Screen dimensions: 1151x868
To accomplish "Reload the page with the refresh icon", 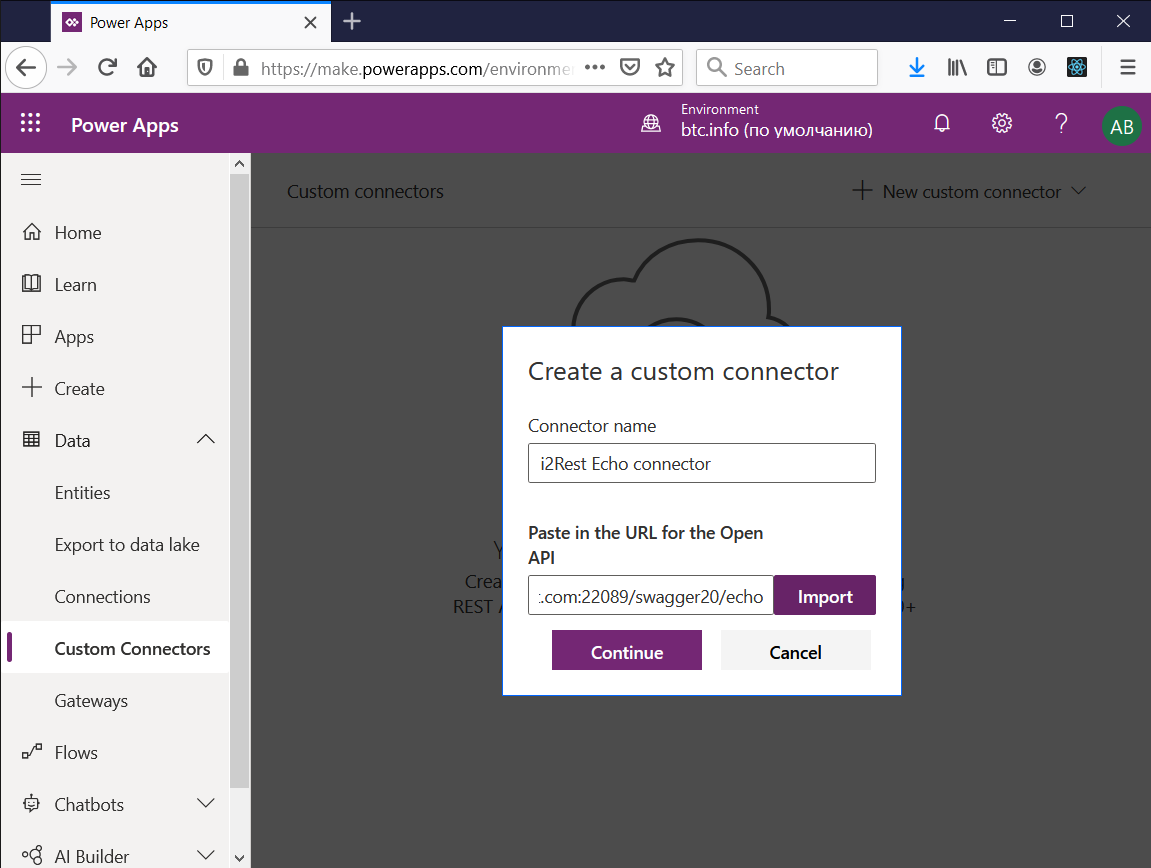I will [x=108, y=68].
